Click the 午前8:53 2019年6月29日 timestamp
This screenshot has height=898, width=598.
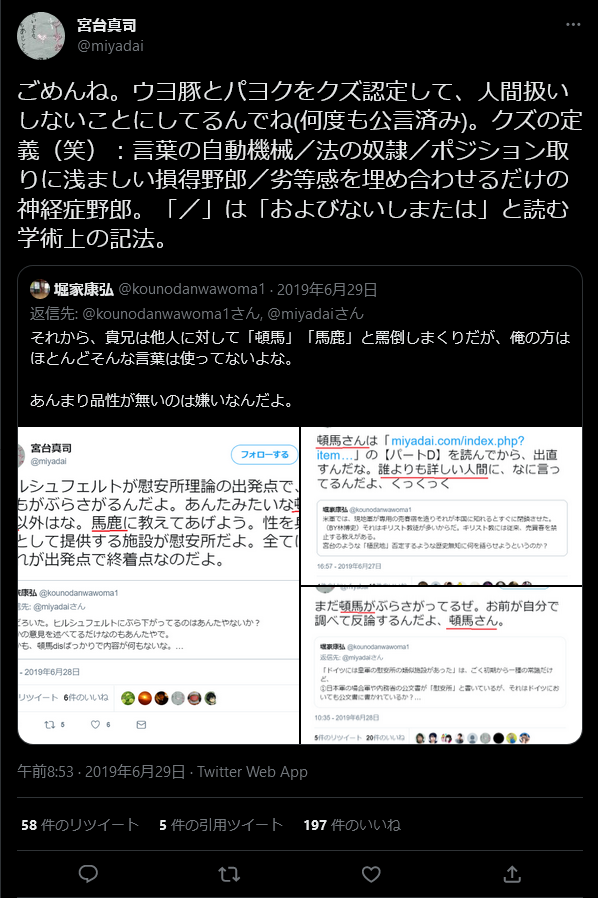(x=101, y=772)
